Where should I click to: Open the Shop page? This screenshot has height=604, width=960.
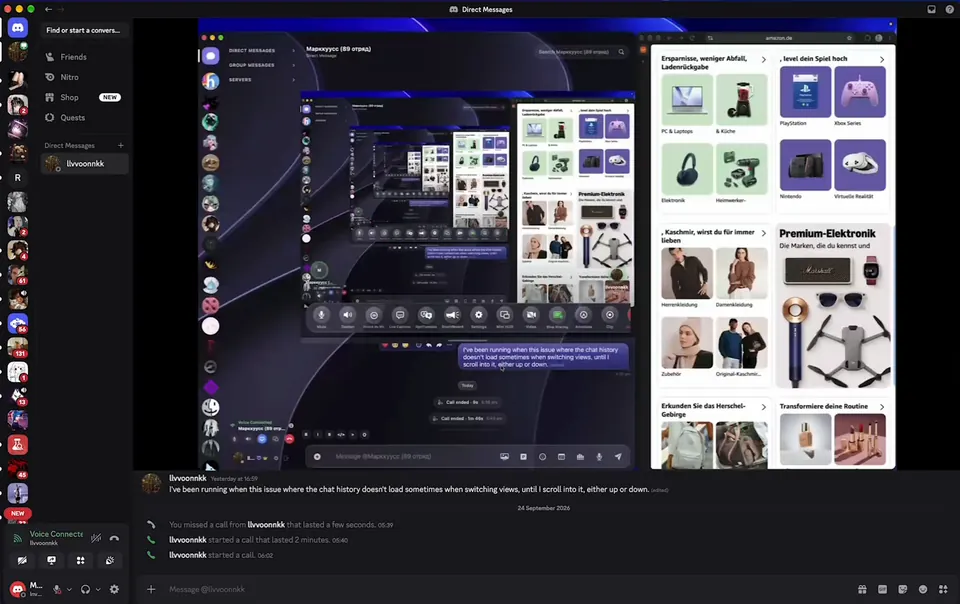(x=84, y=97)
